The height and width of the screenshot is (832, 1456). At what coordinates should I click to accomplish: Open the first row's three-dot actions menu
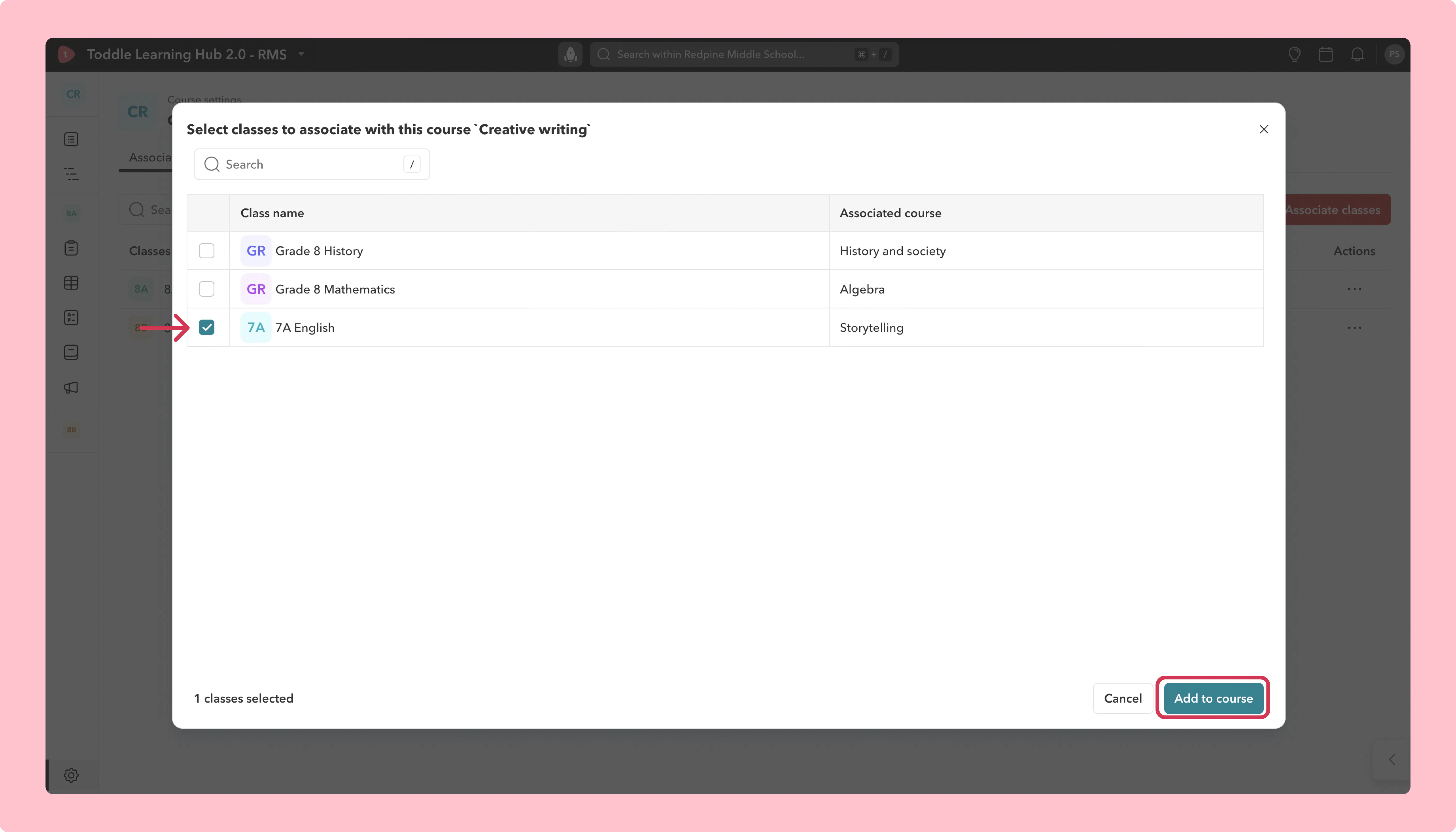coord(1354,289)
